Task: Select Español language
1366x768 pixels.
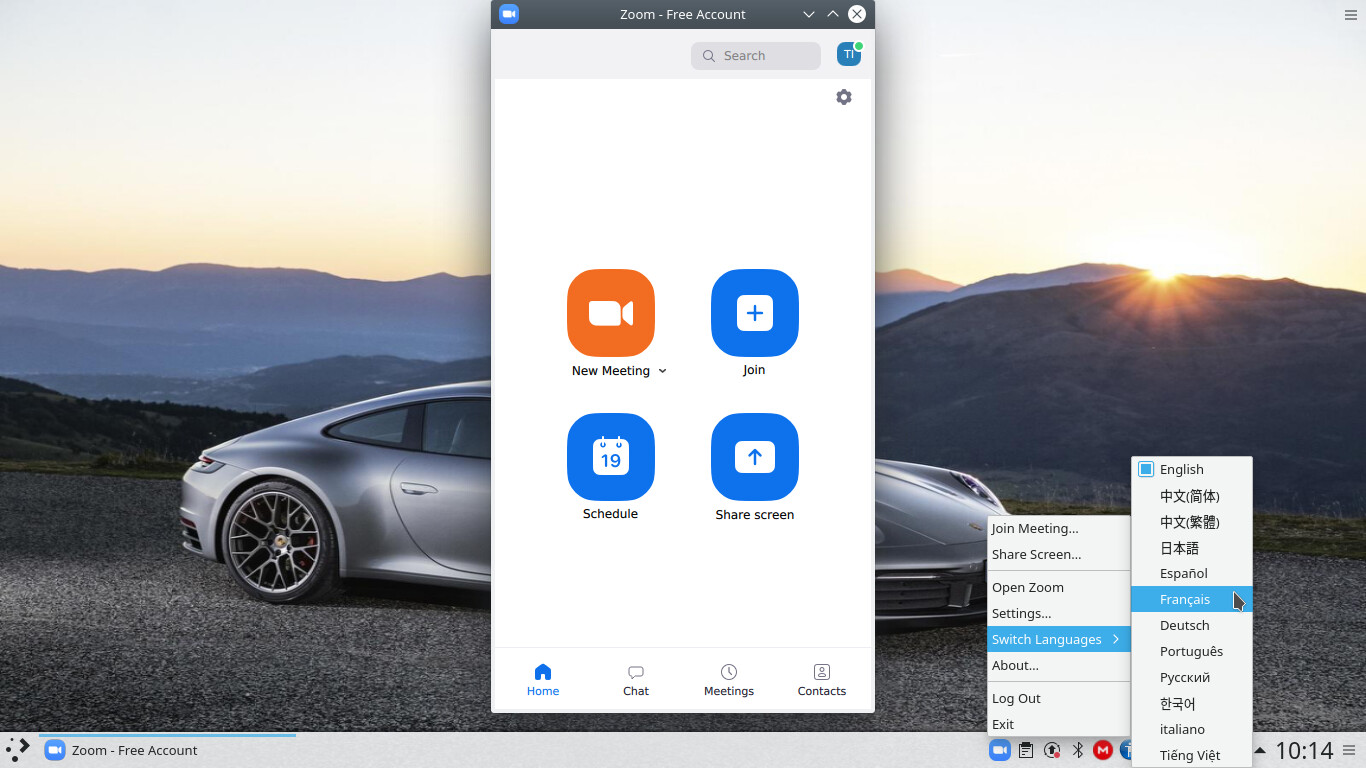Action: click(1191, 573)
